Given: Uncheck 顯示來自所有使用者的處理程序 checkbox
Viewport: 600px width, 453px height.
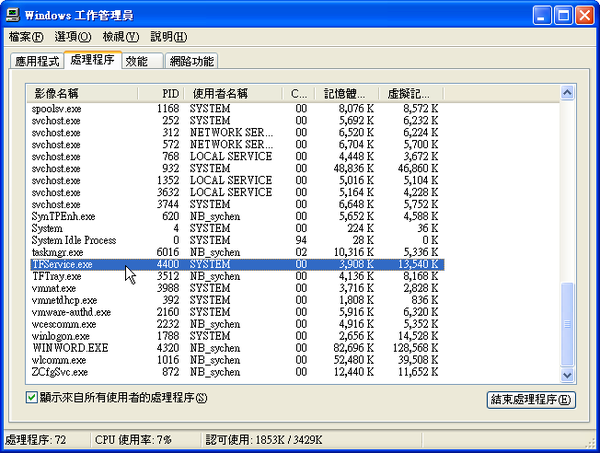Looking at the screenshot, I should [x=31, y=397].
